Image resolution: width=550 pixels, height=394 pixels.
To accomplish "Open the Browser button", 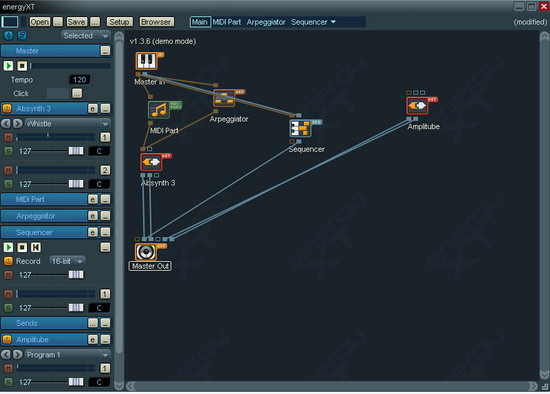I will pyautogui.click(x=156, y=22).
